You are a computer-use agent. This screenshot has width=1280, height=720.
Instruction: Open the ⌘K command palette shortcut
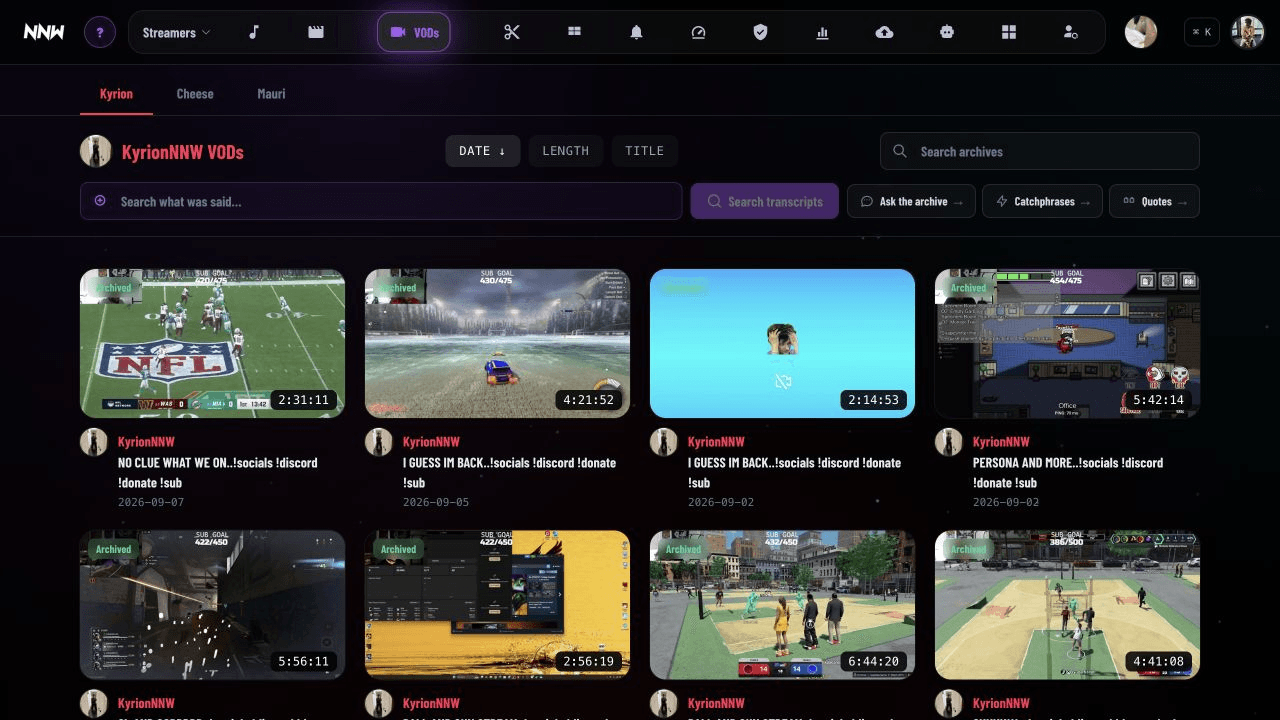click(x=1202, y=32)
